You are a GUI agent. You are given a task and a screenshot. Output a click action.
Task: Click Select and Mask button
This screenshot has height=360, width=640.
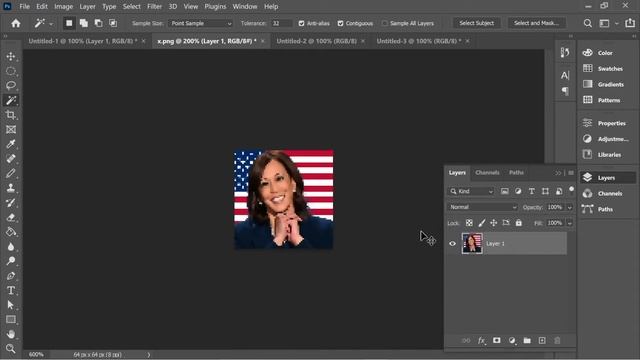coord(536,23)
